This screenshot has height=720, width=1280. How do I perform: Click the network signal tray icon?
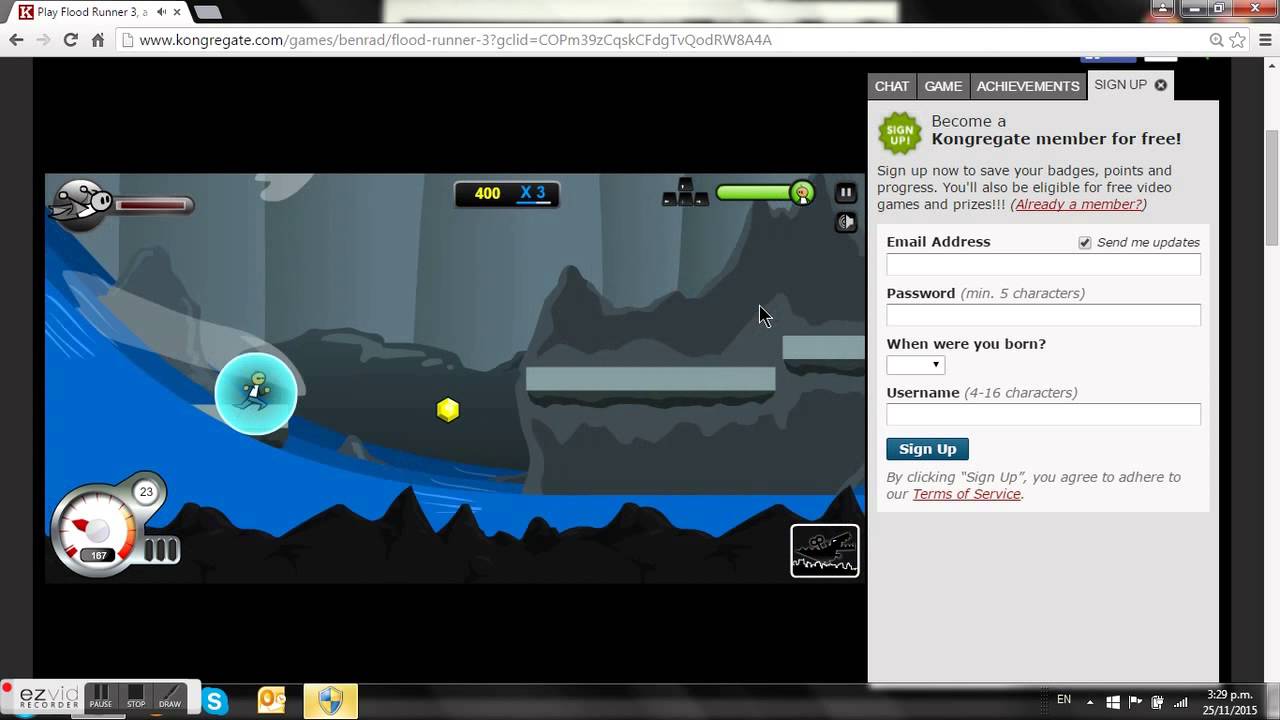tap(1180, 702)
